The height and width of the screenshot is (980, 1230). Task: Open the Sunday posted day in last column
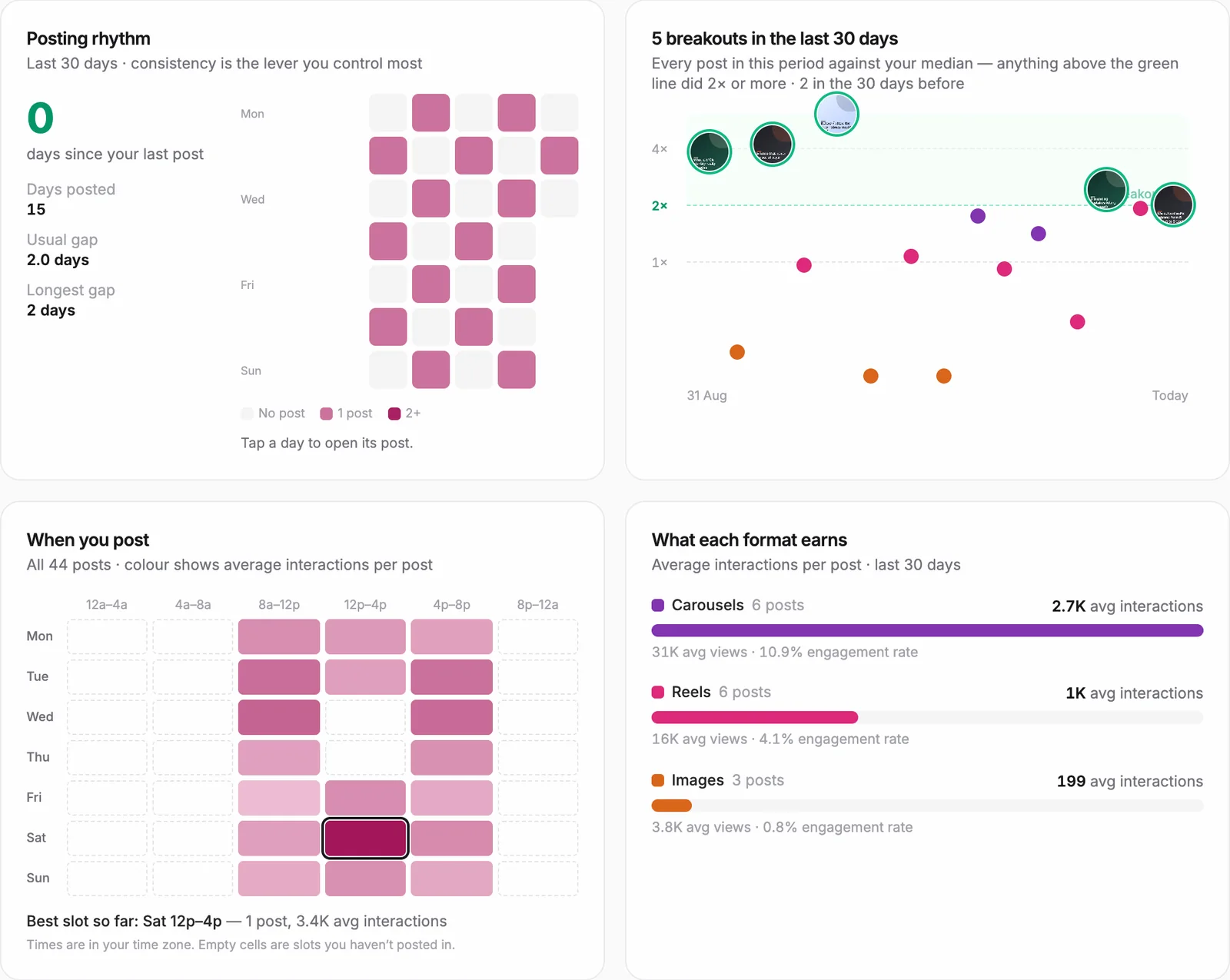click(x=517, y=370)
